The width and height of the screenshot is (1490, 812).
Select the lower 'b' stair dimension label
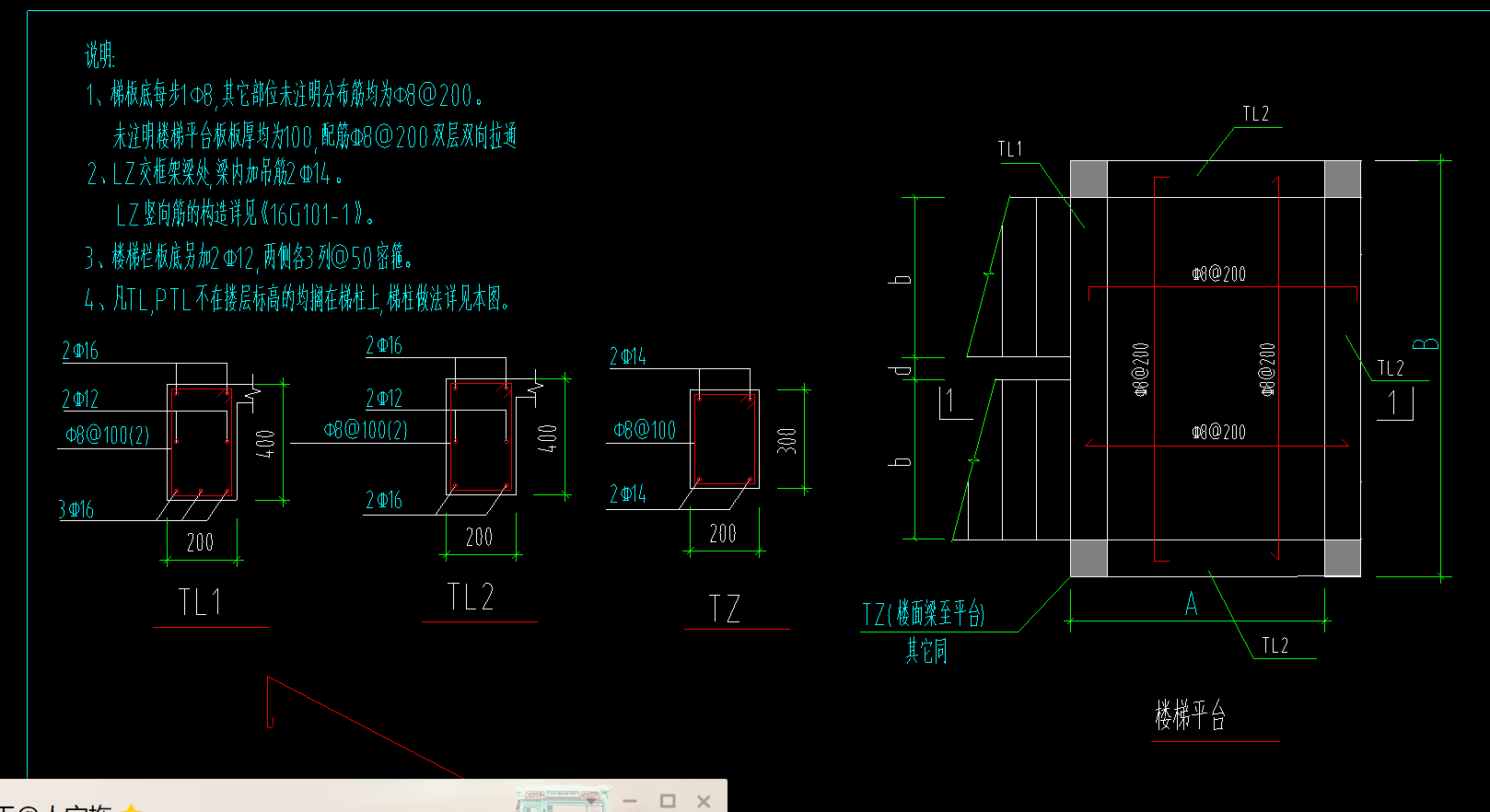pos(902,460)
